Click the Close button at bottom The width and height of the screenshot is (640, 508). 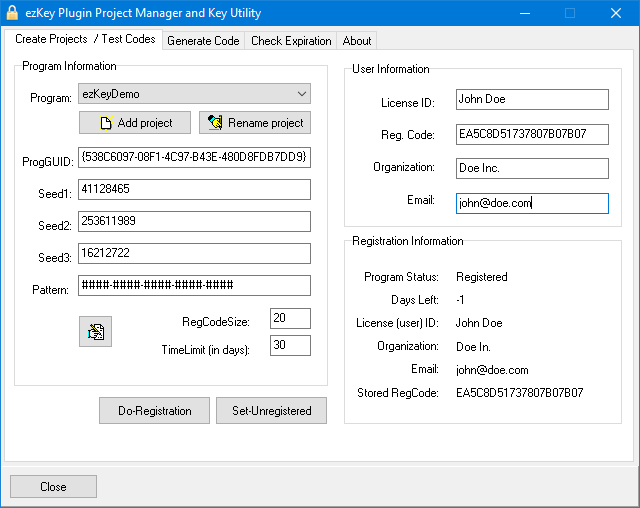tap(53, 486)
